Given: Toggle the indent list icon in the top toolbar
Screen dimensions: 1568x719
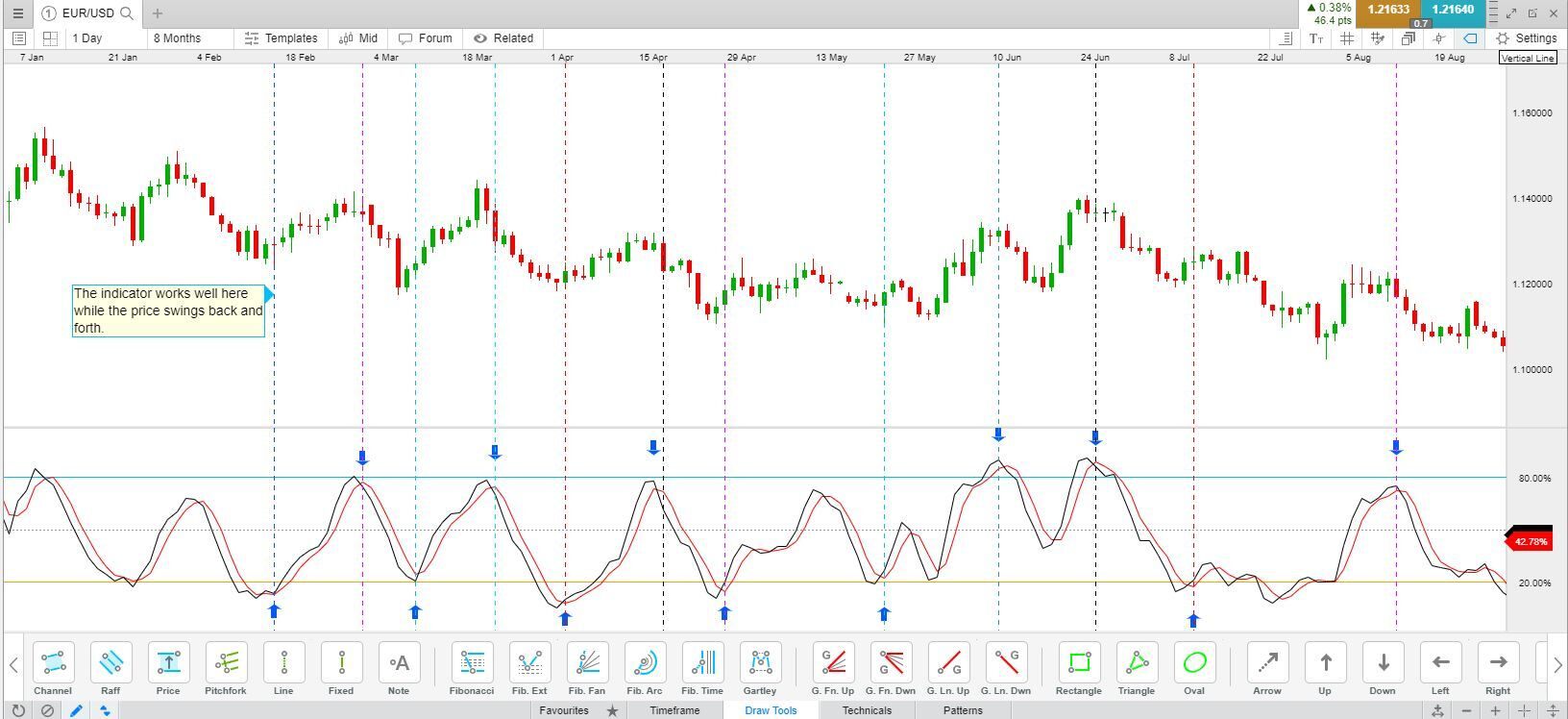Looking at the screenshot, I should tap(1286, 38).
